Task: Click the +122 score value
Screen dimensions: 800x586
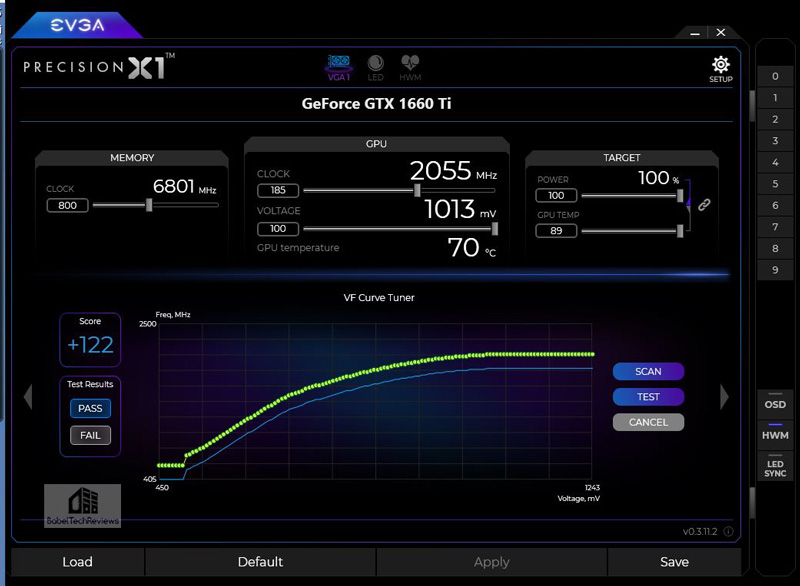Action: click(90, 345)
